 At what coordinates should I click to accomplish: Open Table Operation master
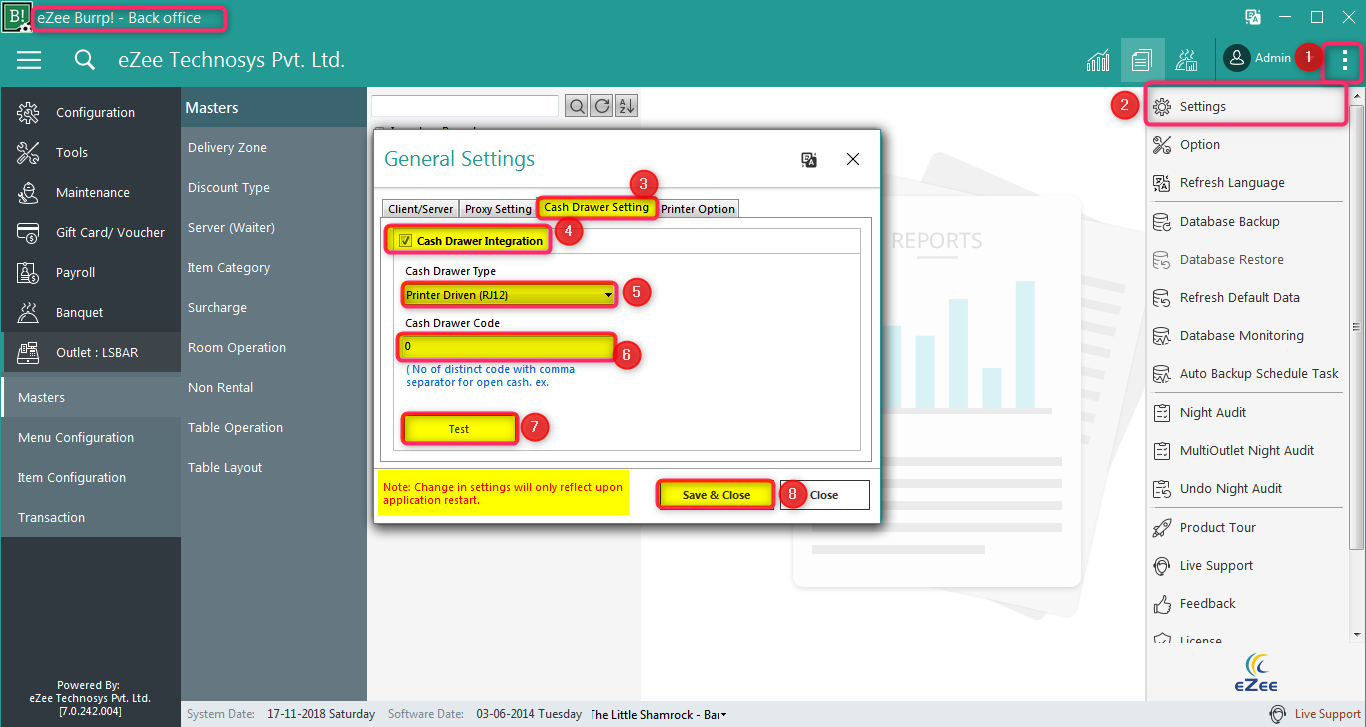coord(274,427)
